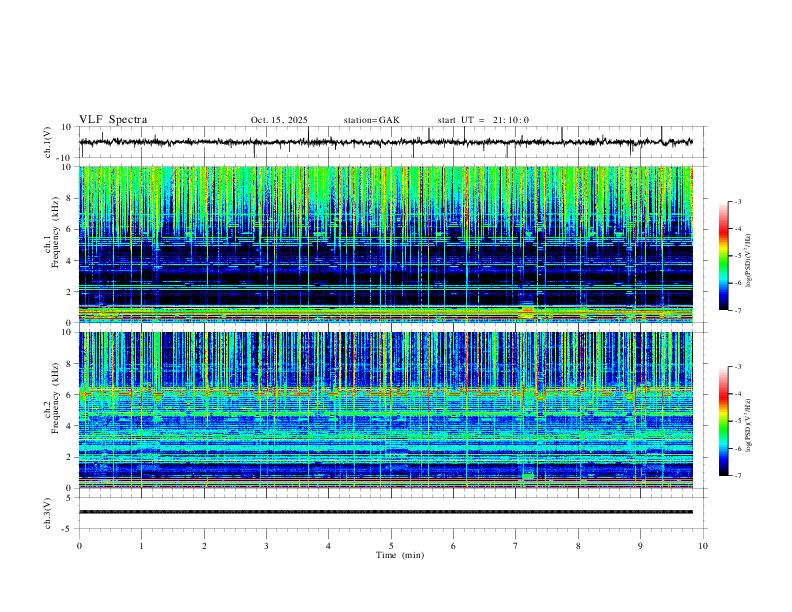Image resolution: width=792 pixels, height=612 pixels.
Task: Click the ch.1 spectrogram color bar
Action: [x=723, y=256]
